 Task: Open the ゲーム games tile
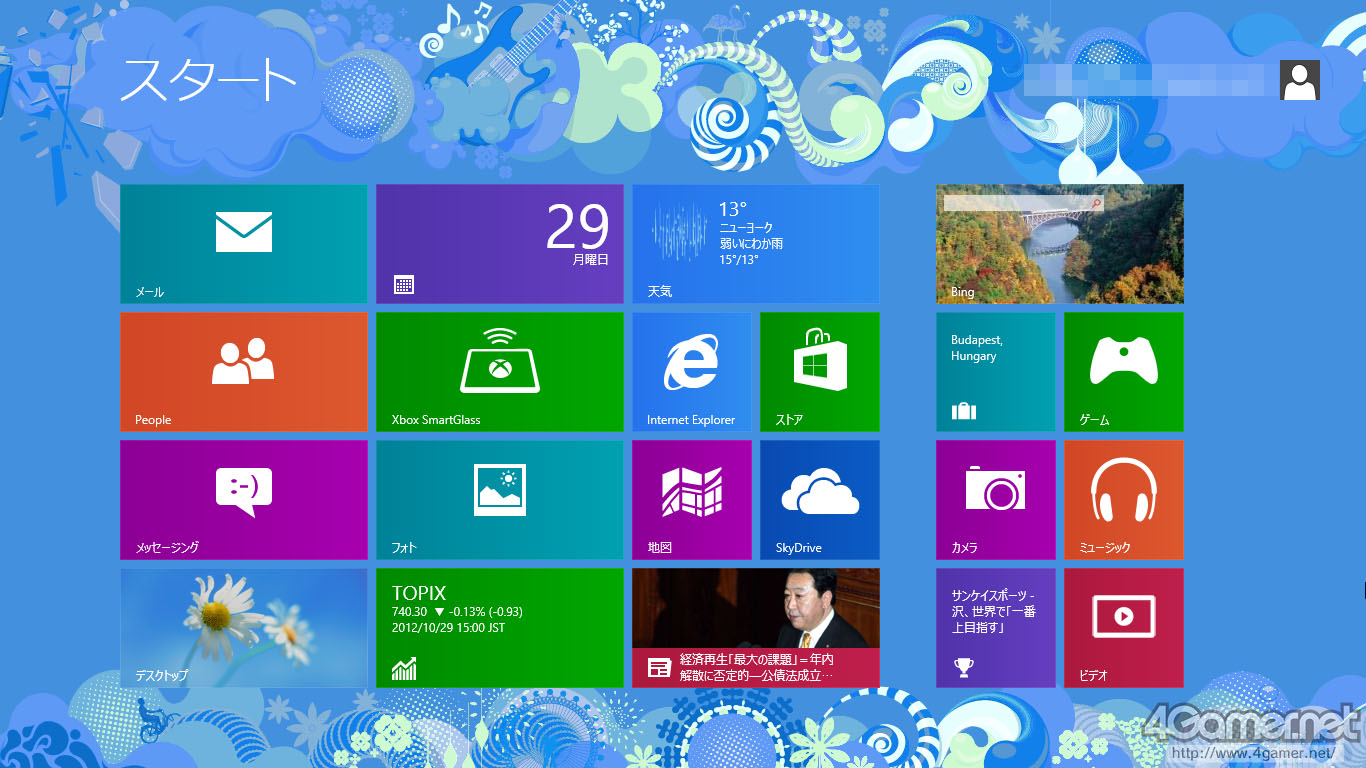(x=1124, y=372)
